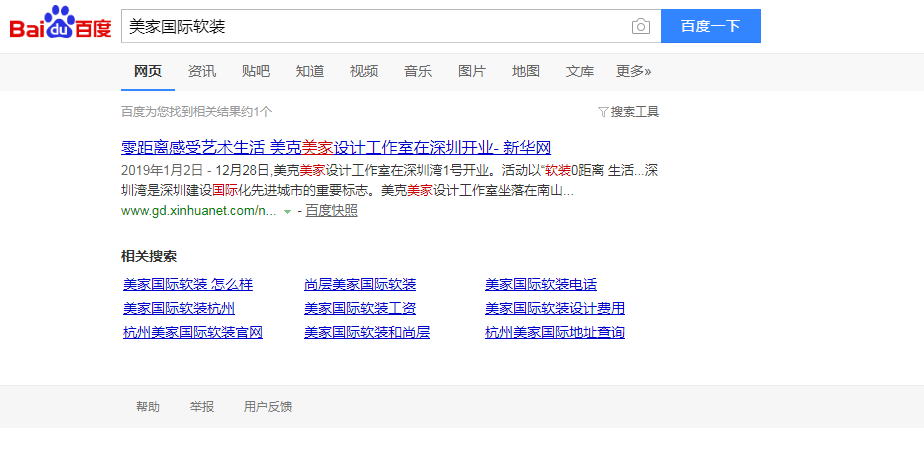This screenshot has height=466, width=924.
Task: Open the 用户反馈 footer link
Action: click(x=268, y=406)
